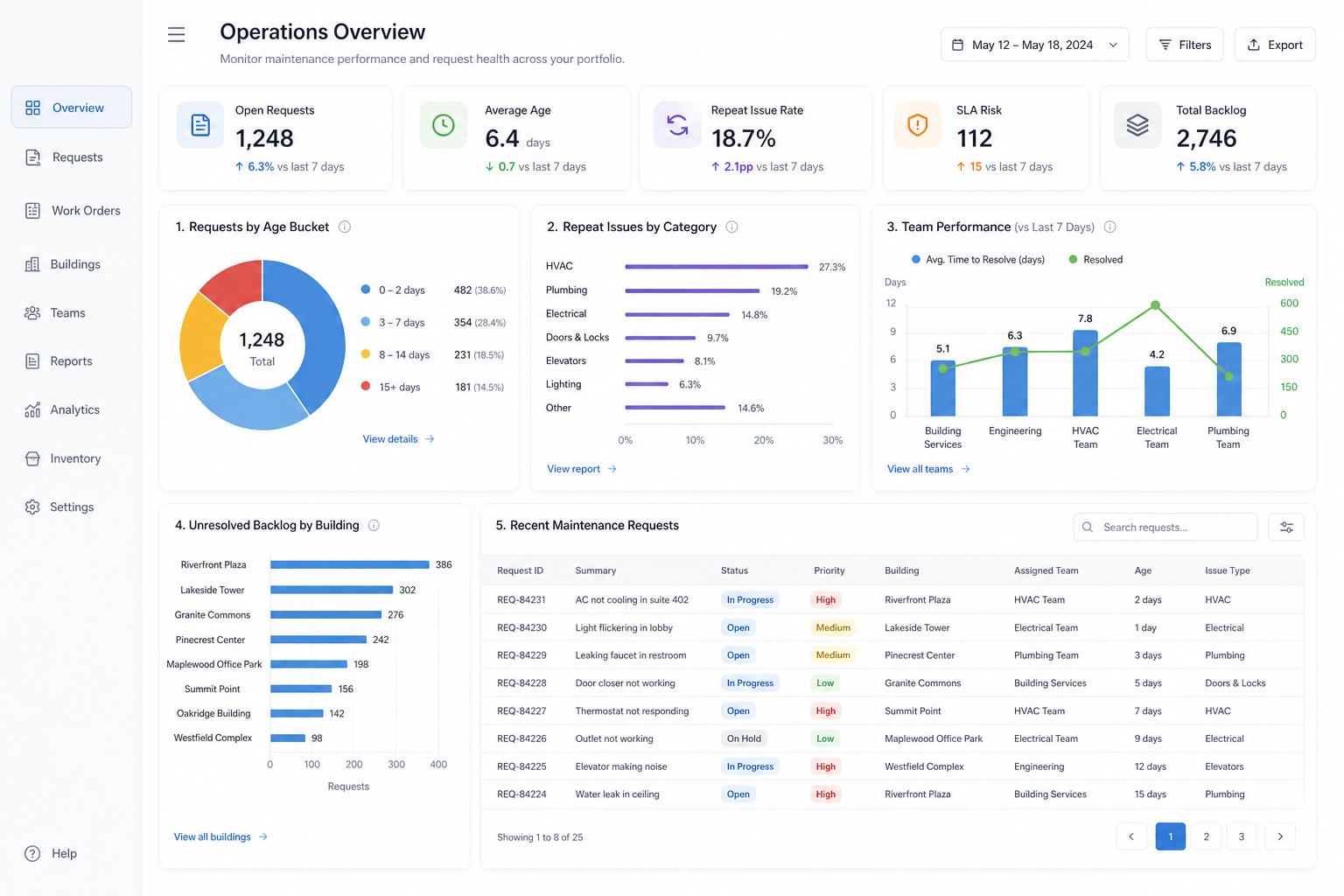Go to page 3
Screen dimensions: 1344x896
(x=1241, y=836)
